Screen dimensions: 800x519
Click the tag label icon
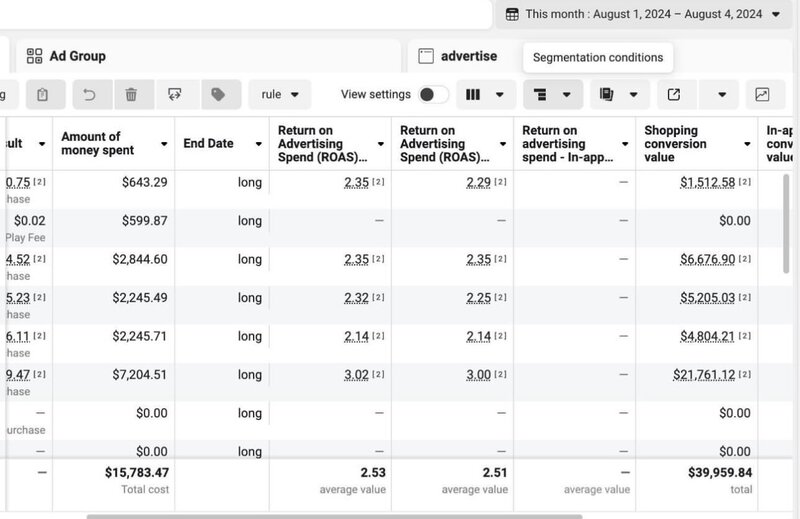pyautogui.click(x=215, y=95)
